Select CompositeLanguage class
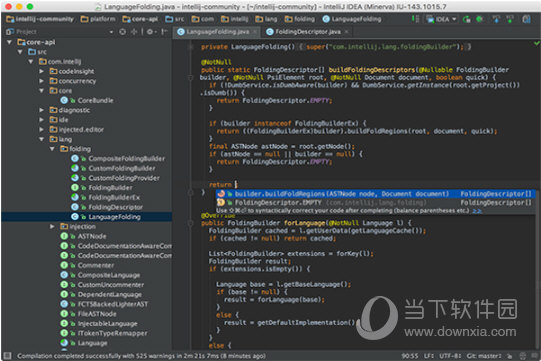The height and width of the screenshot is (361, 541). tap(100, 275)
